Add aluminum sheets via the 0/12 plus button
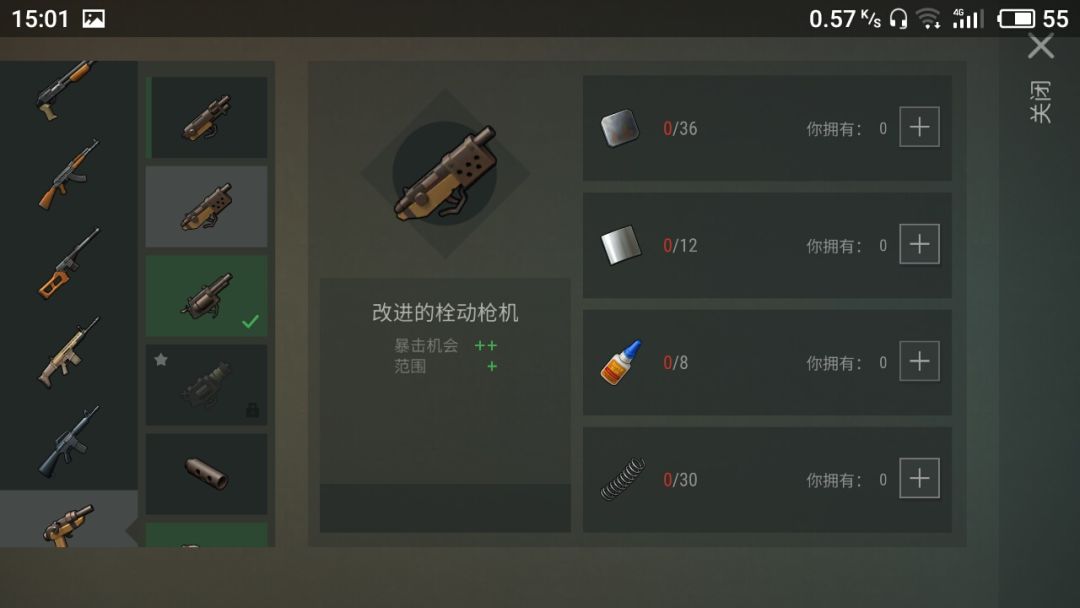The image size is (1080, 608). pos(920,244)
